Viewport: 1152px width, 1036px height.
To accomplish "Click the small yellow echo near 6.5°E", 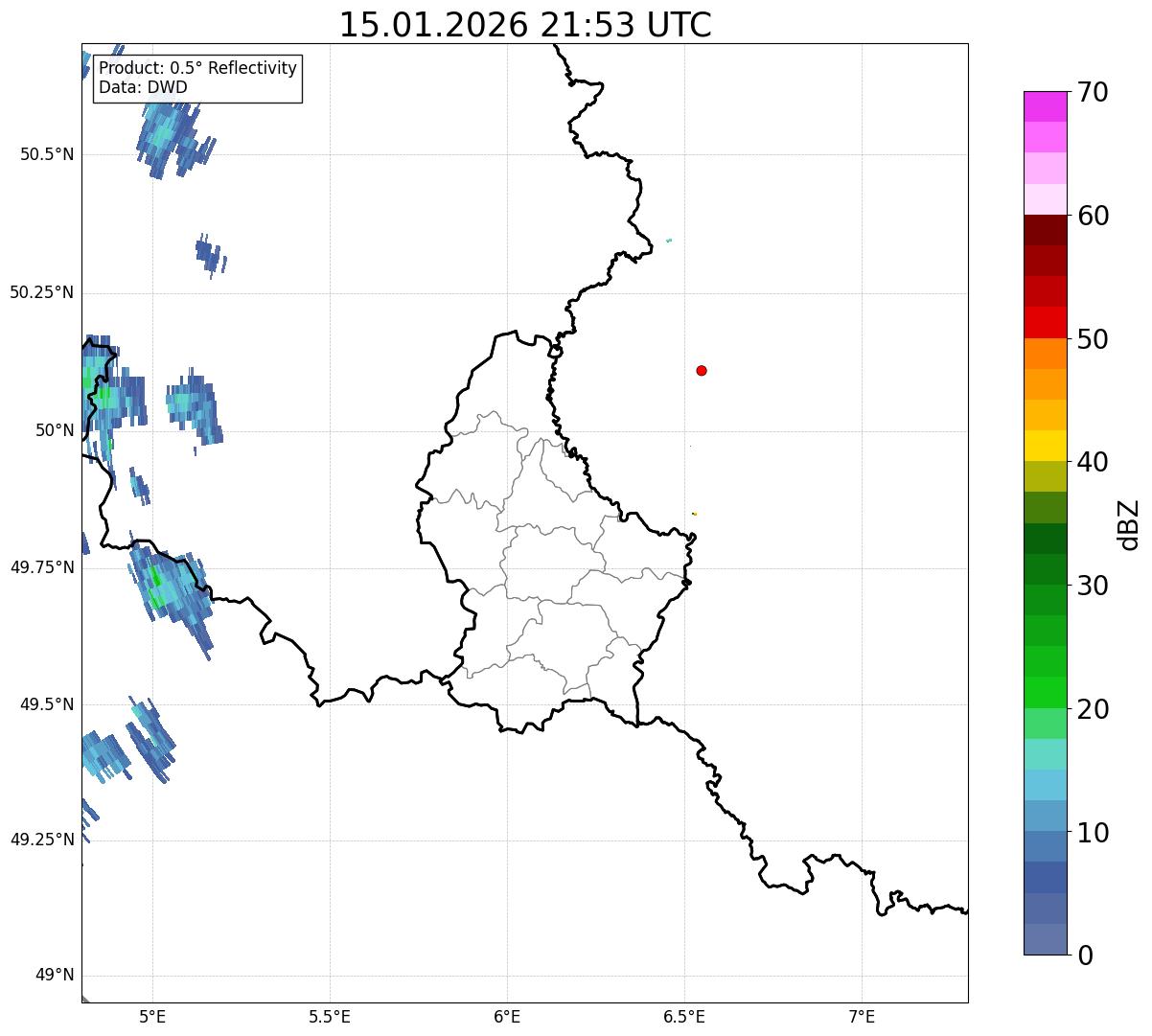I will [x=694, y=514].
